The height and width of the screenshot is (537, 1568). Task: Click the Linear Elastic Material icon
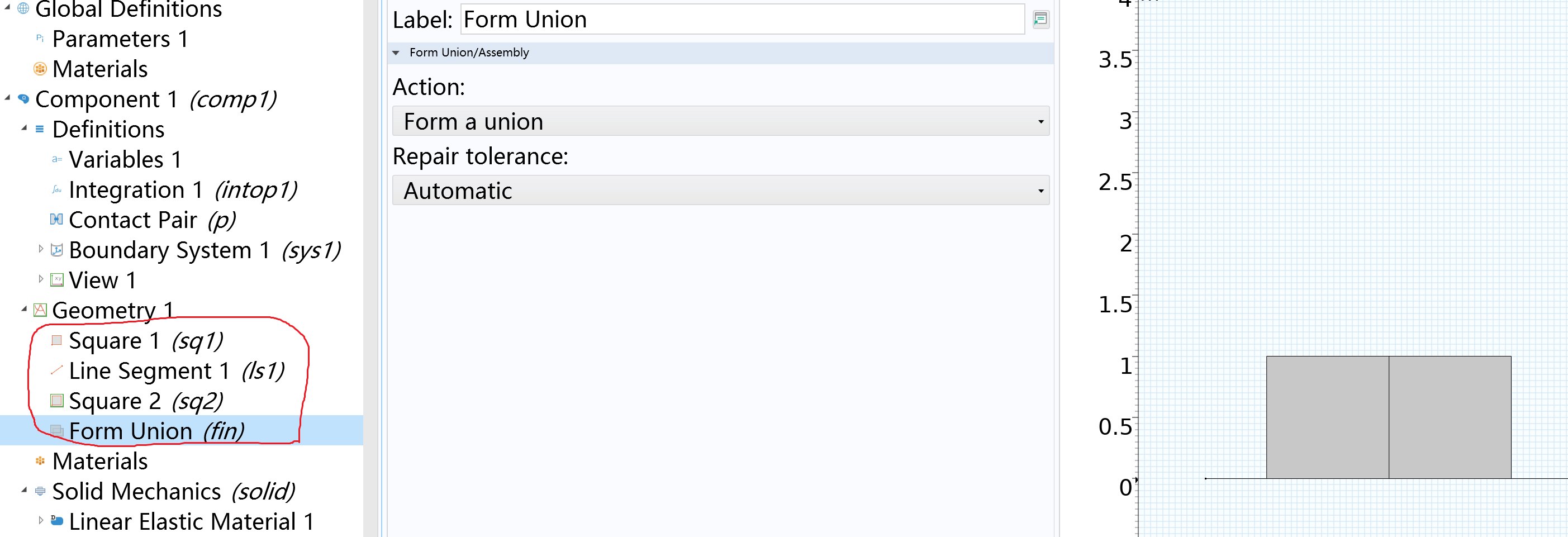[56, 521]
